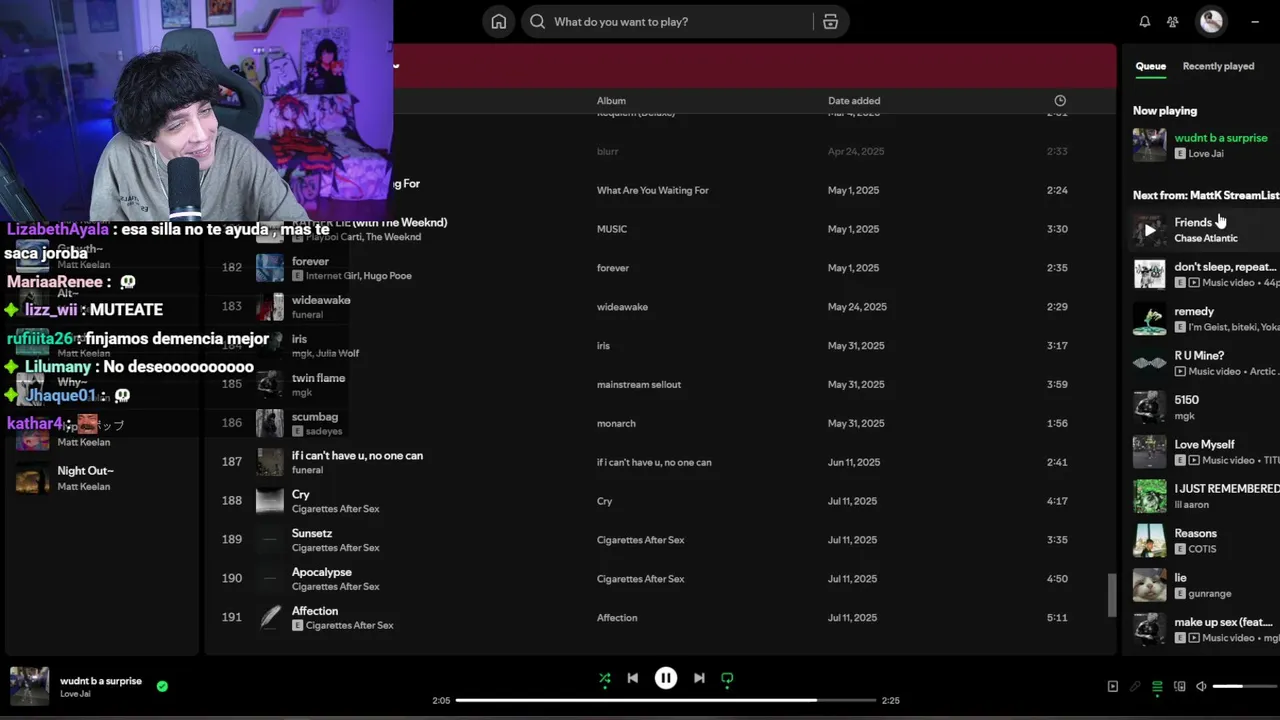This screenshot has width=1280, height=720.
Task: Toggle the Queue panel icon
Action: pos(1157,686)
